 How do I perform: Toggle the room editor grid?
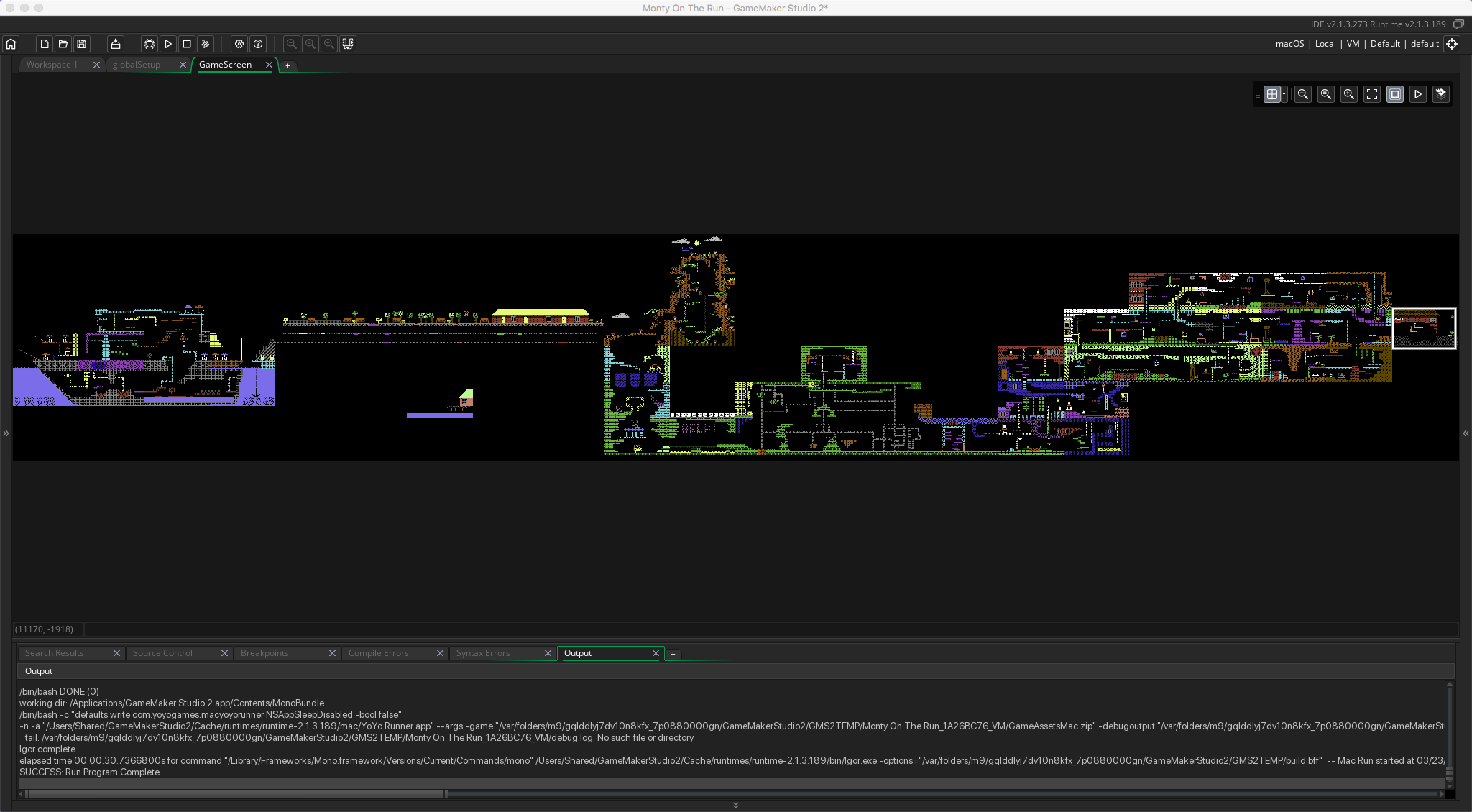(x=1271, y=94)
